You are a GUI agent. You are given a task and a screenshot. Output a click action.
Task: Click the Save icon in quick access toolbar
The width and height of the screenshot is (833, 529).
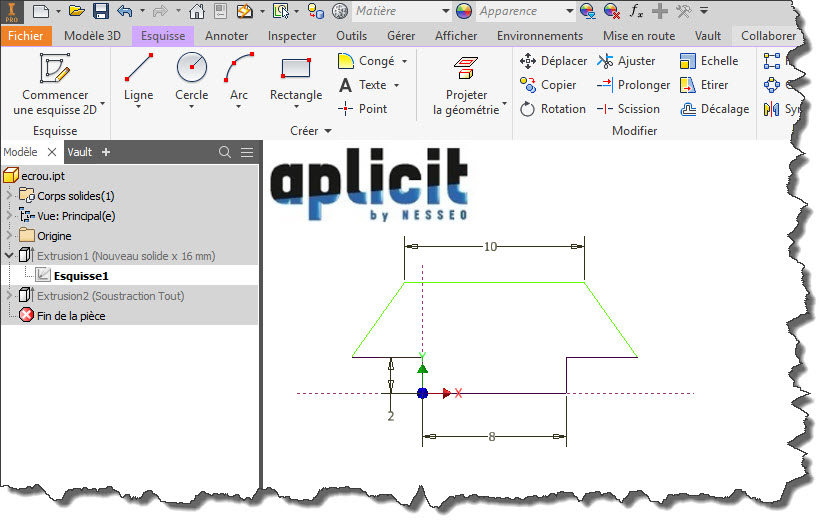coord(101,12)
